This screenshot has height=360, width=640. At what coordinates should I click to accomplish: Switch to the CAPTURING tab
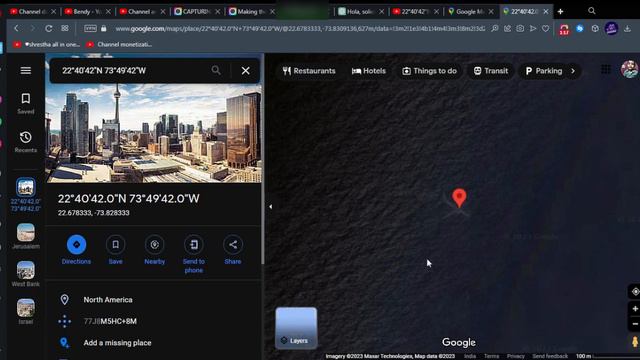coord(197,11)
